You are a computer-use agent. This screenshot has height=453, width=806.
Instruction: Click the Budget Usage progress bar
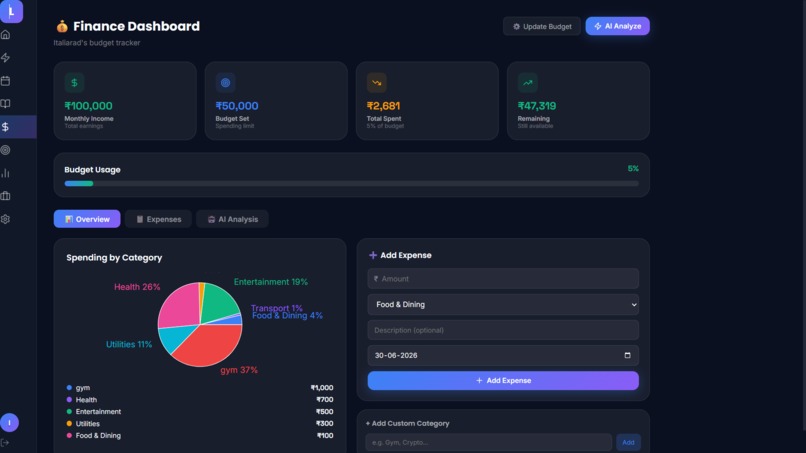coord(352,184)
